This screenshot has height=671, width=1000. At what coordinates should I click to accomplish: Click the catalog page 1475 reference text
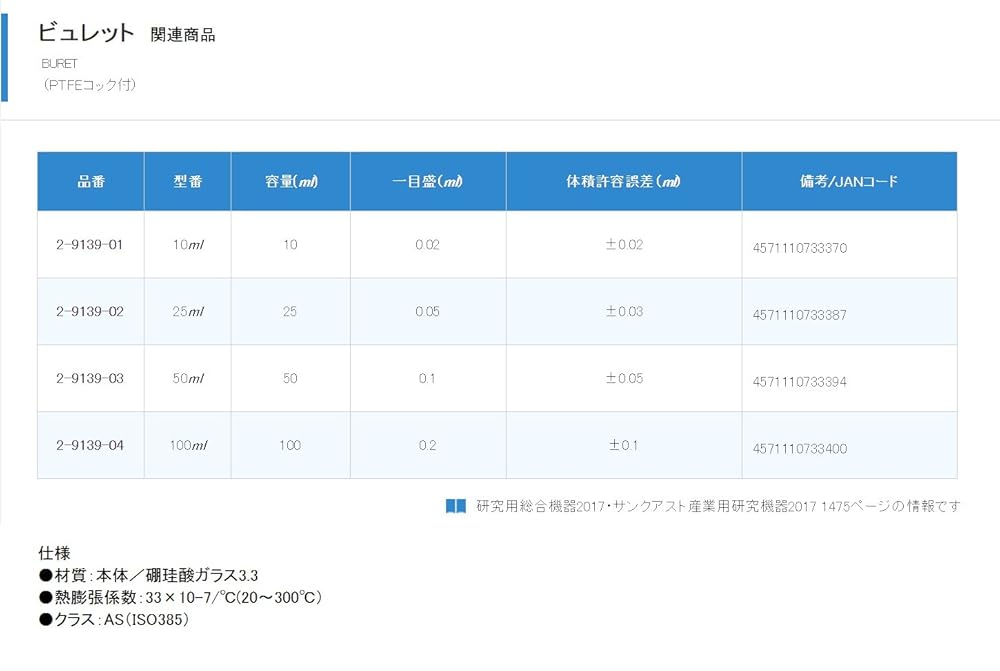(x=718, y=506)
